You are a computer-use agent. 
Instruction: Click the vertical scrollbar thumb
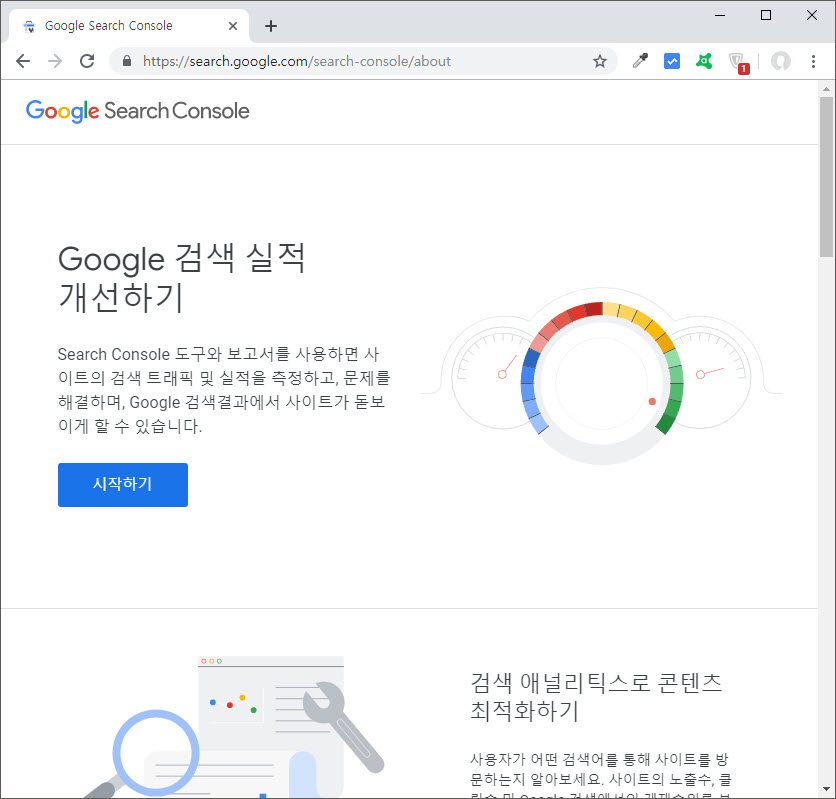pos(826,175)
